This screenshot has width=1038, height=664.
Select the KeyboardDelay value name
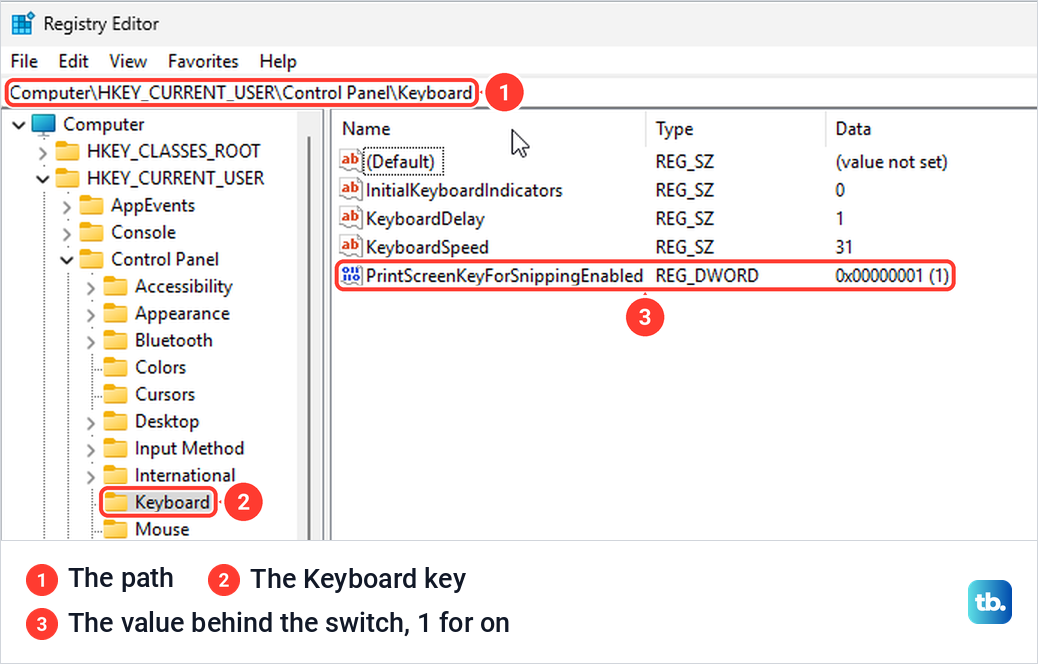click(425, 219)
